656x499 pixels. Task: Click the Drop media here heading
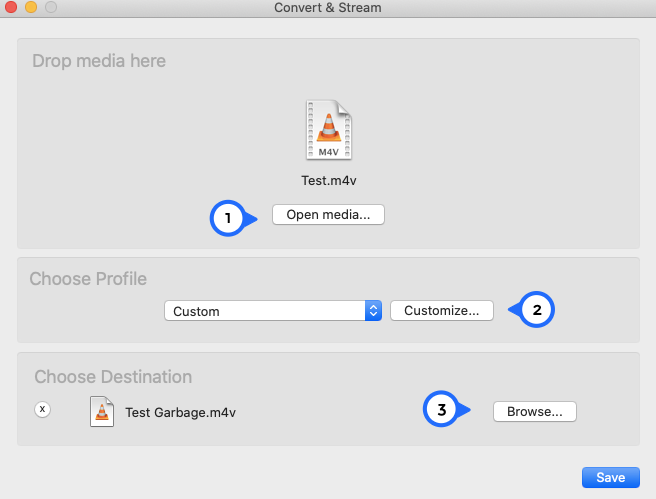[99, 61]
